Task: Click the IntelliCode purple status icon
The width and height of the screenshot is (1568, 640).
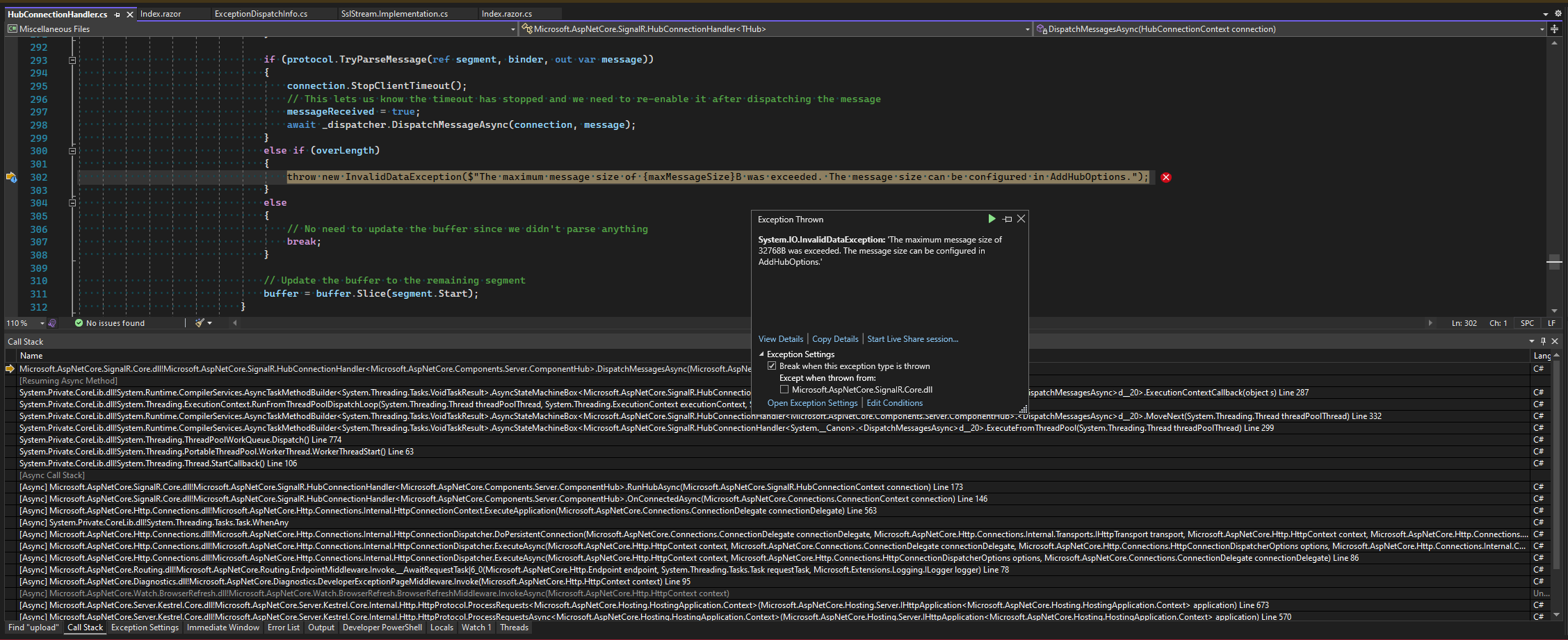Action: click(52, 323)
